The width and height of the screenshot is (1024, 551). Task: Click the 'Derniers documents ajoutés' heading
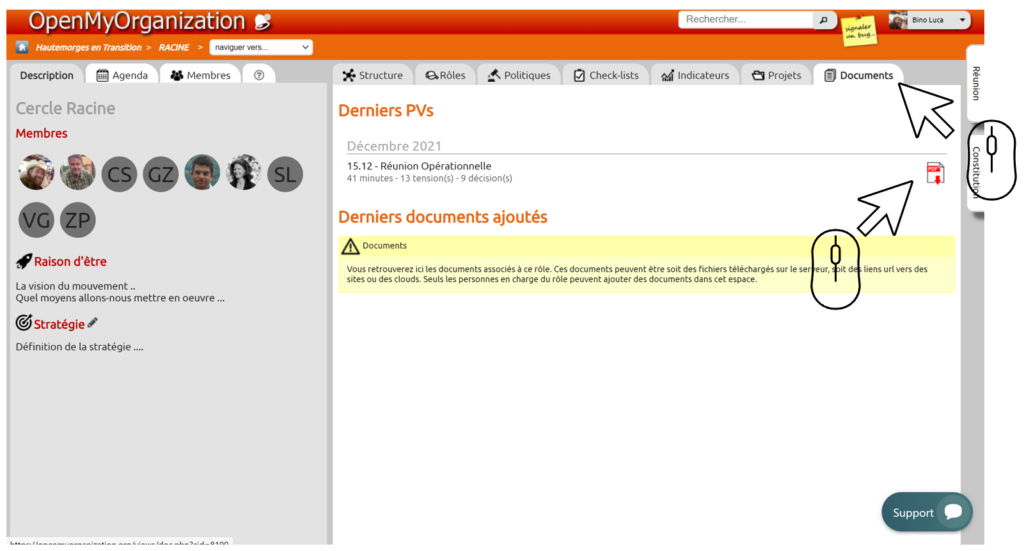(x=443, y=217)
